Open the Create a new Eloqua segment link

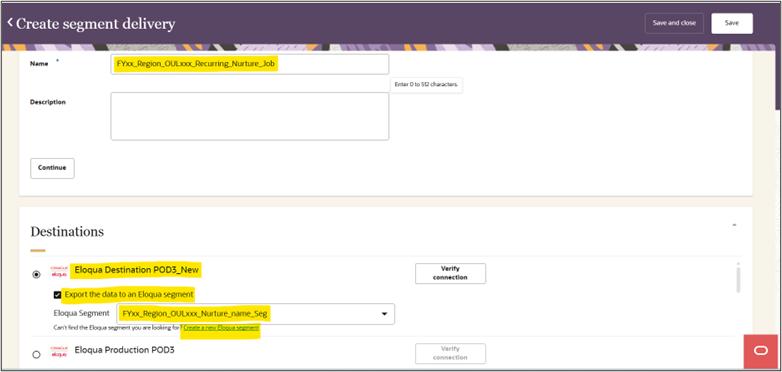pyautogui.click(x=221, y=328)
